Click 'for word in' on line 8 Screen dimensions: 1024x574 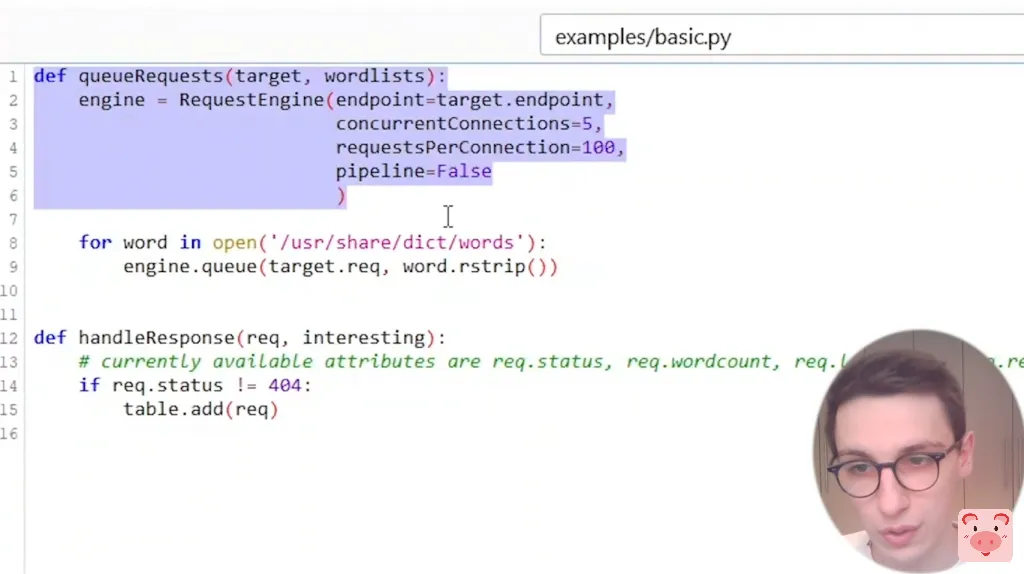pos(140,243)
